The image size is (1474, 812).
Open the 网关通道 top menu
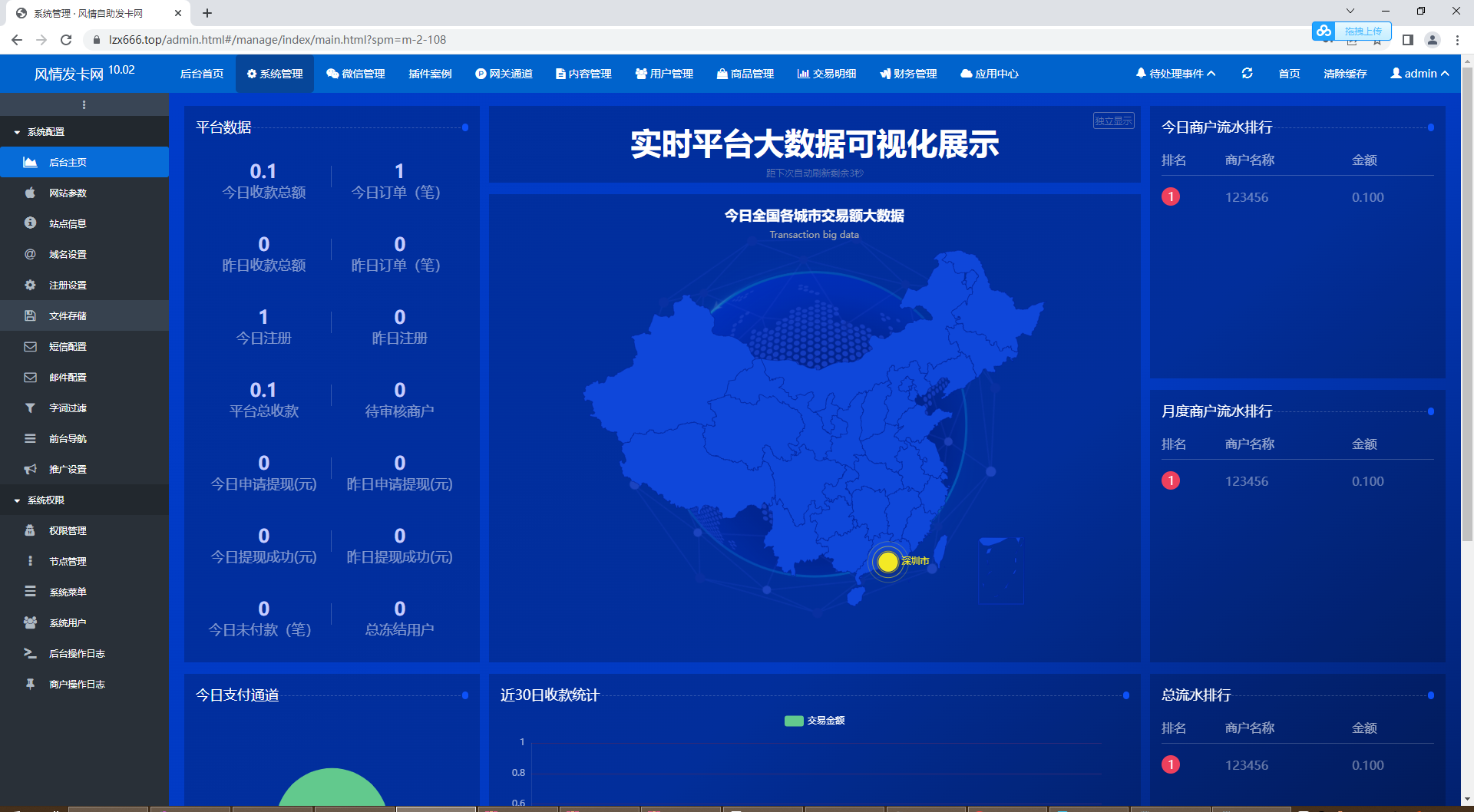click(x=504, y=74)
